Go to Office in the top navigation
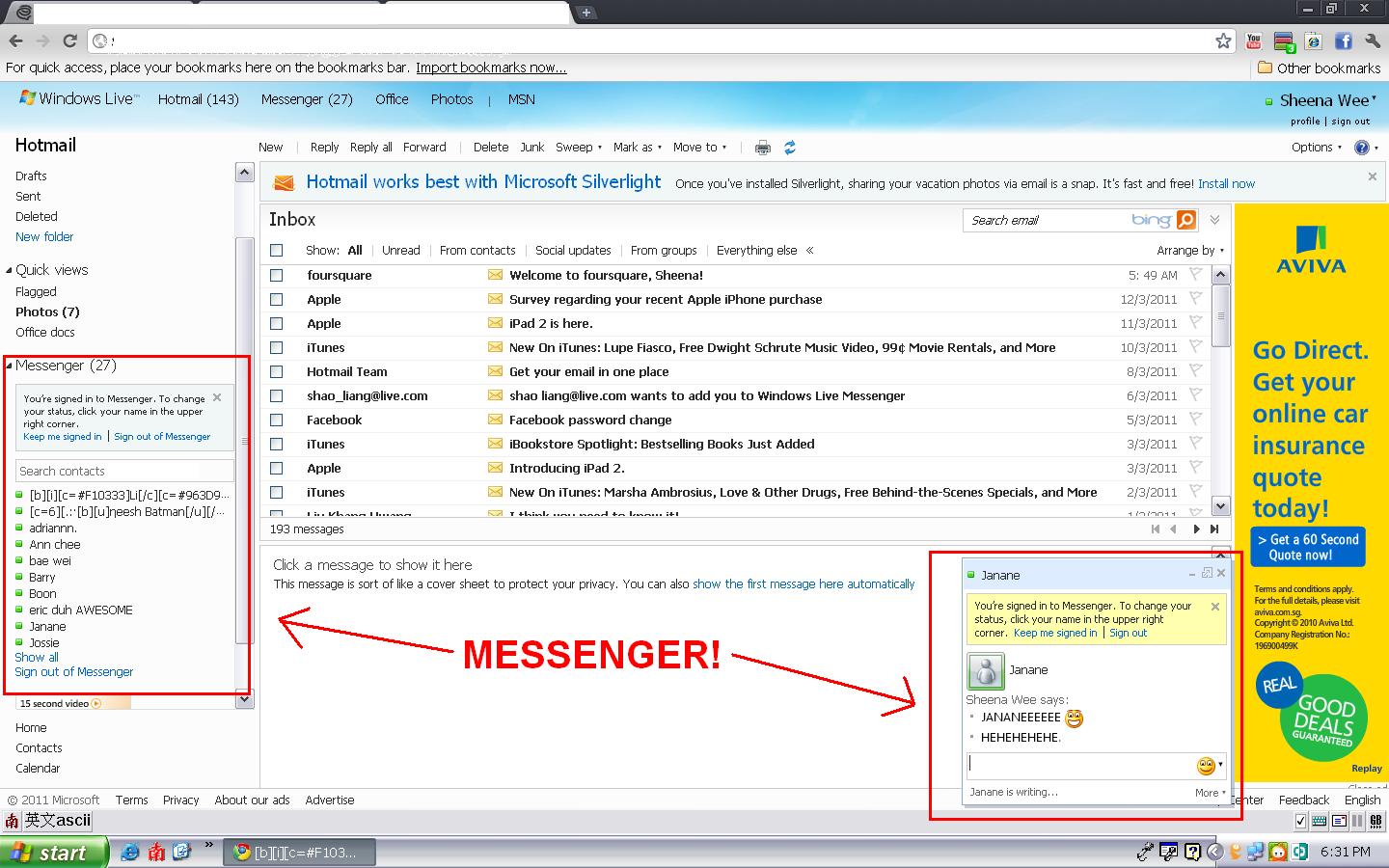This screenshot has width=1389, height=868. (392, 99)
